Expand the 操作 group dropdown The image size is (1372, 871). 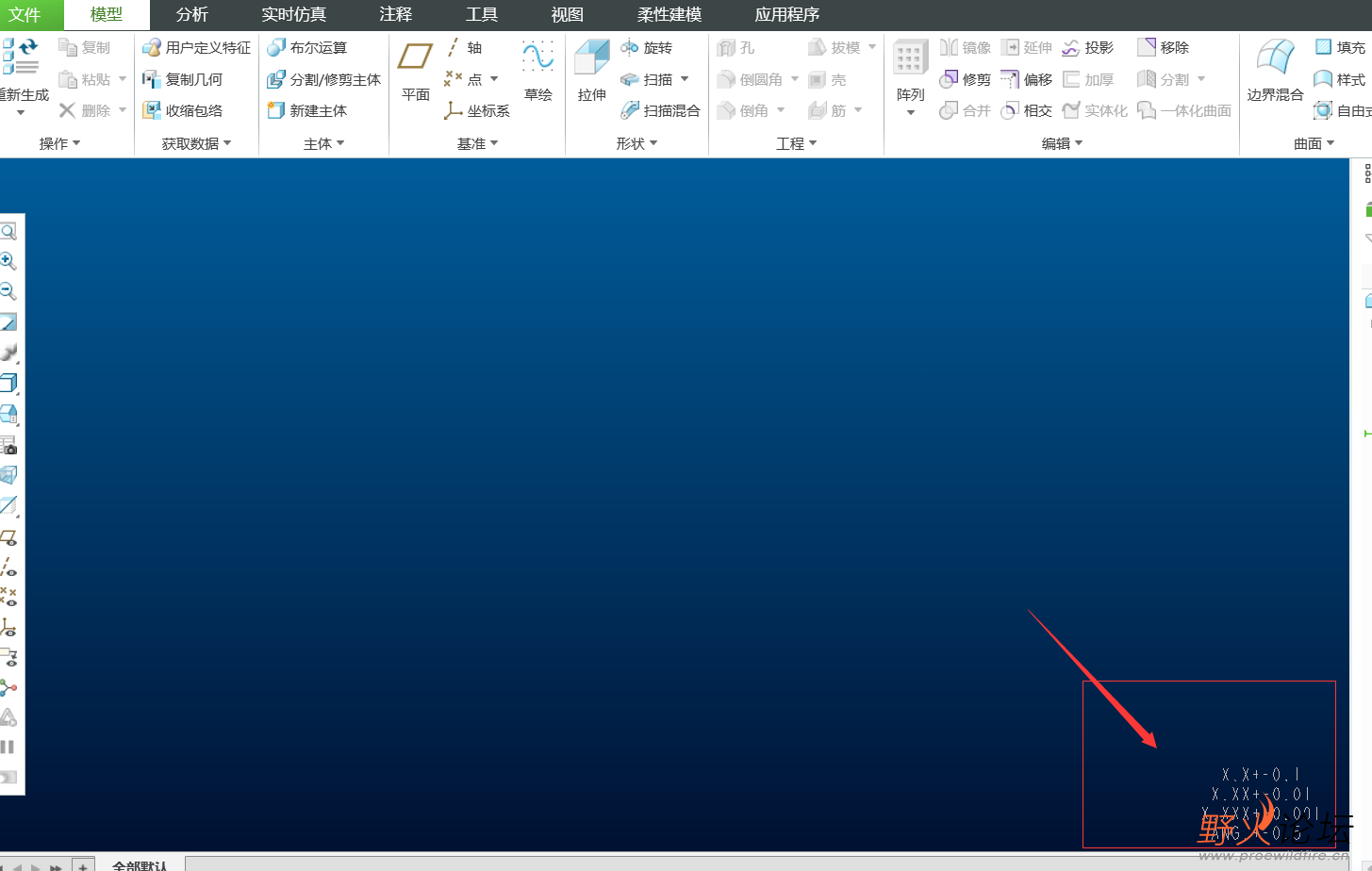tap(59, 143)
